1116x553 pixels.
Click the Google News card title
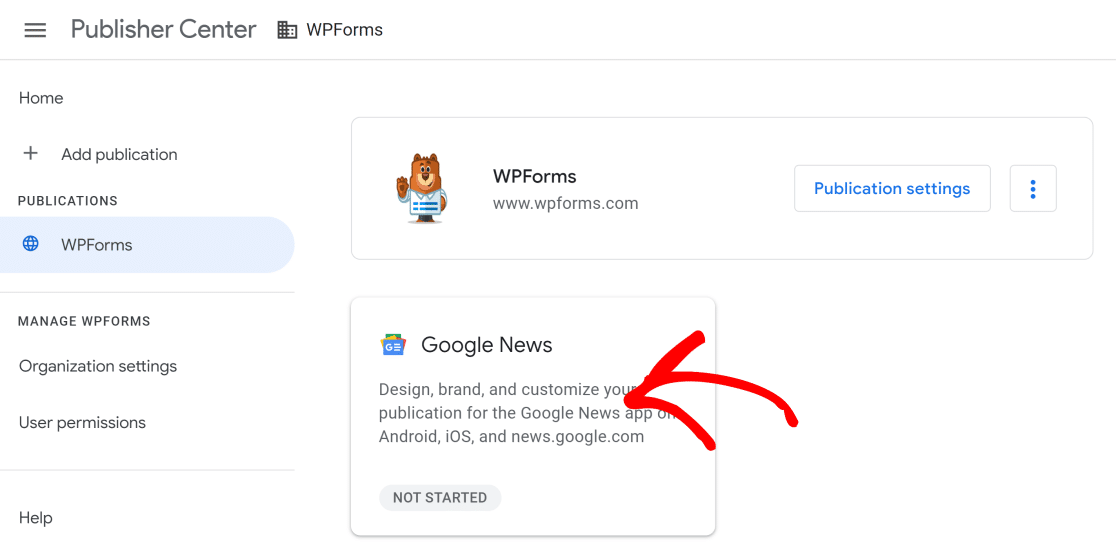(x=487, y=345)
